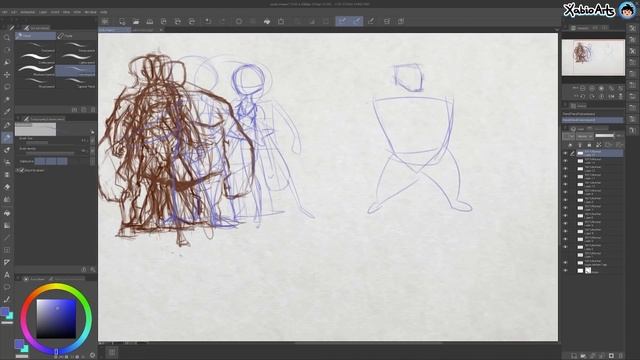Switch to the Pencil sub tool group tab
Image resolution: width=640 pixels, height=360 pixels.
[x=36, y=36]
